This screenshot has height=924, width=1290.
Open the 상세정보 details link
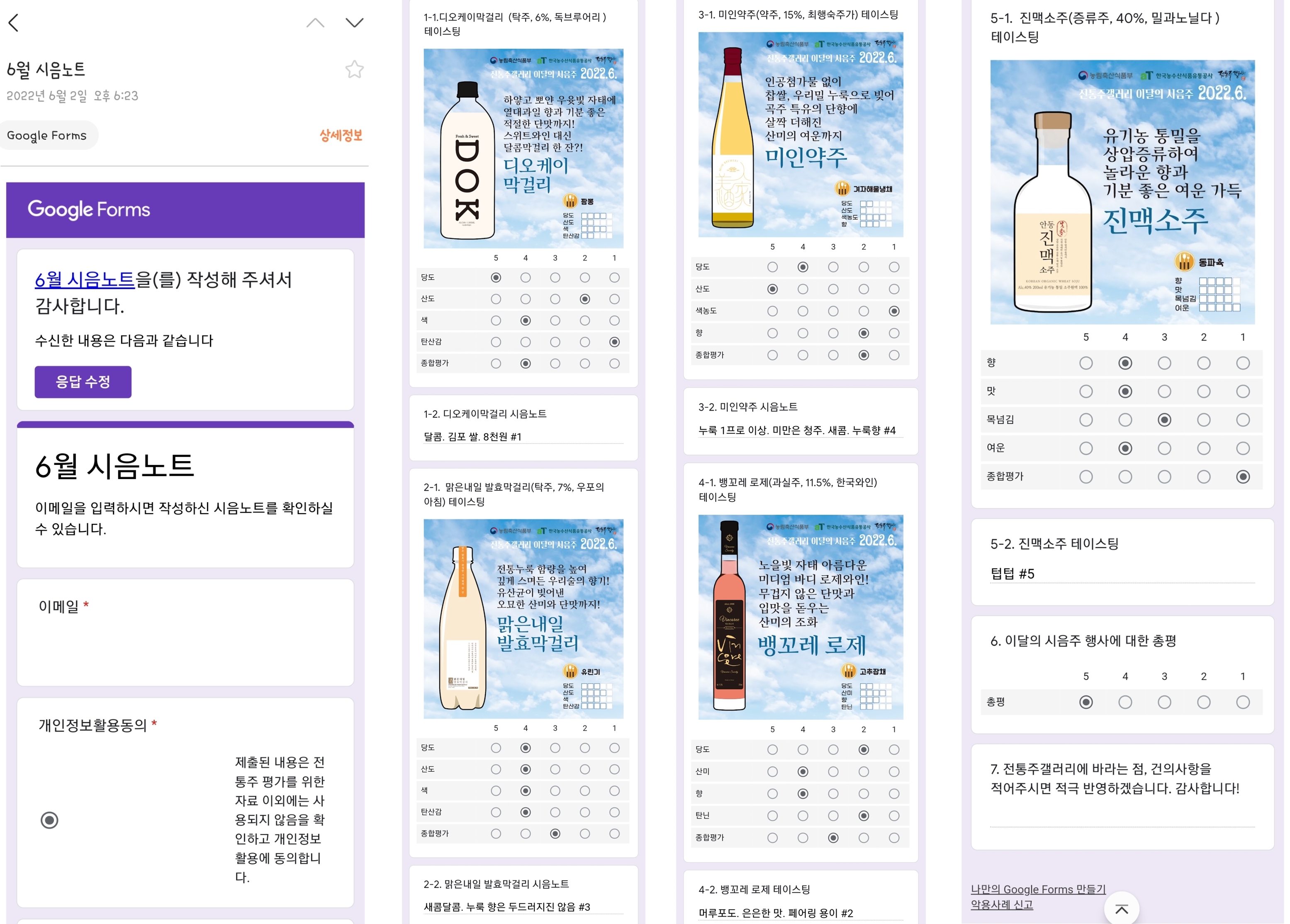click(340, 135)
